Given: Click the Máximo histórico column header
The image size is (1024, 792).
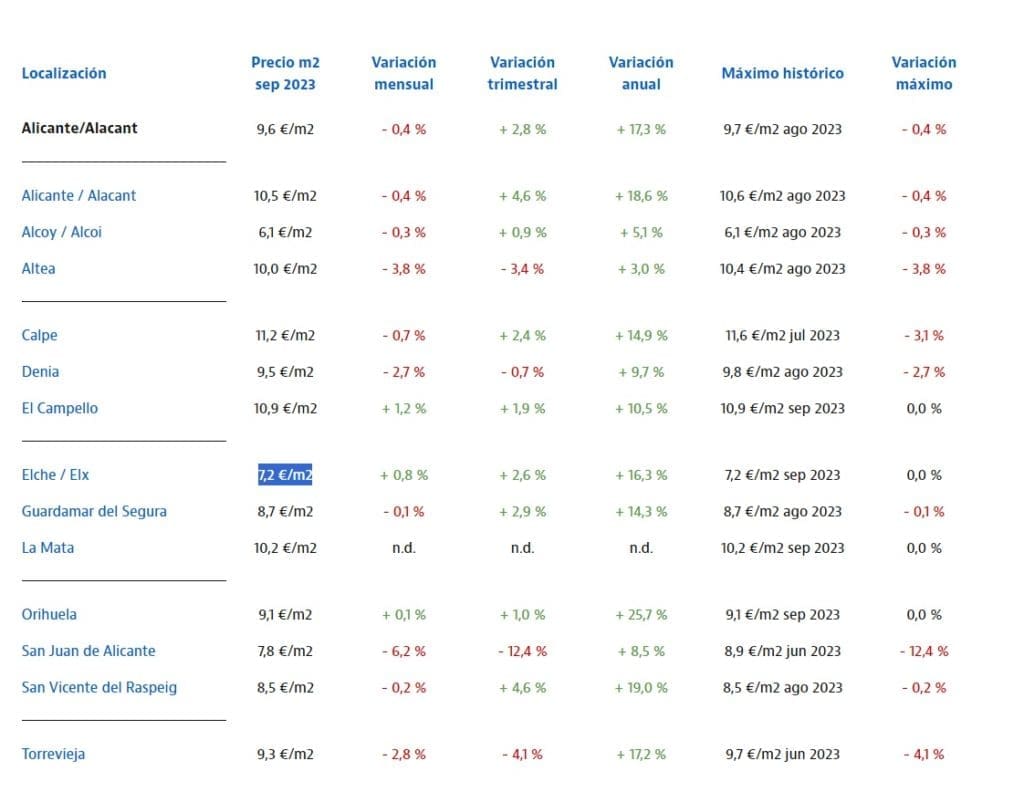Looking at the screenshot, I should (782, 73).
